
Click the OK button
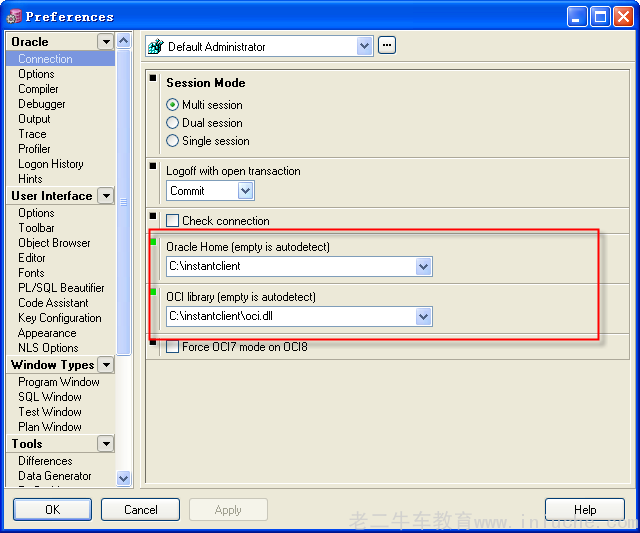click(x=52, y=509)
